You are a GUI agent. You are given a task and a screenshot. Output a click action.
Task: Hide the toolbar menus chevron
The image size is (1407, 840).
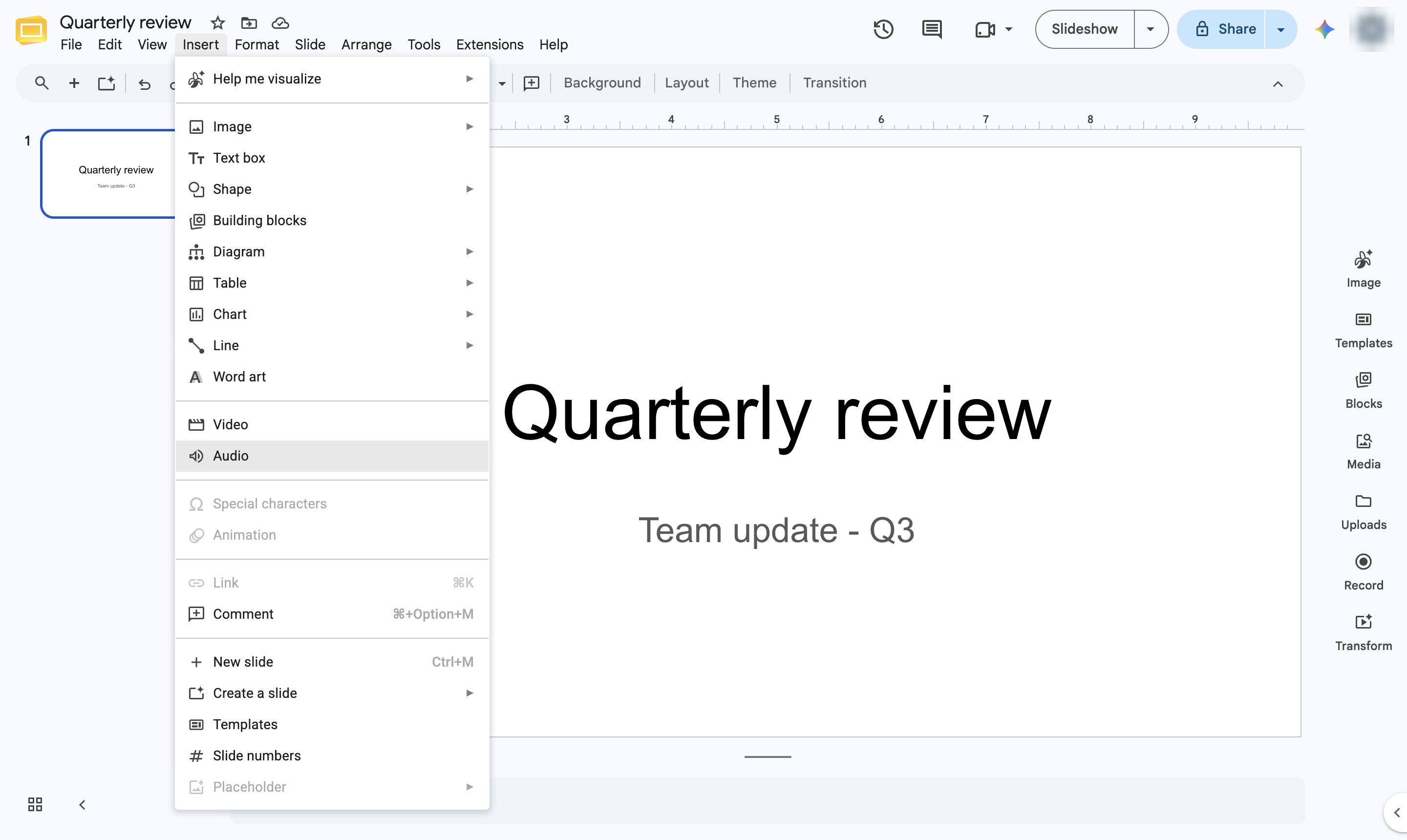pos(1278,84)
